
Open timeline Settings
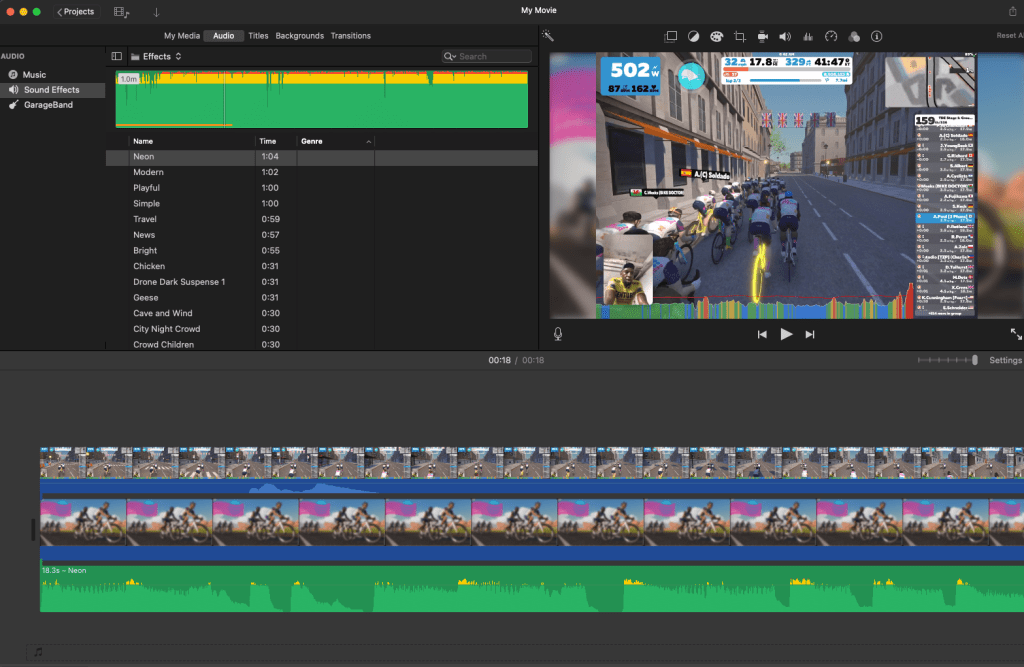1005,360
